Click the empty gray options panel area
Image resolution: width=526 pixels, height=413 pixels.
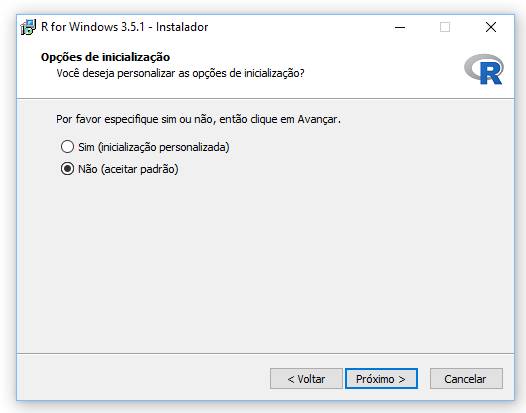265,262
